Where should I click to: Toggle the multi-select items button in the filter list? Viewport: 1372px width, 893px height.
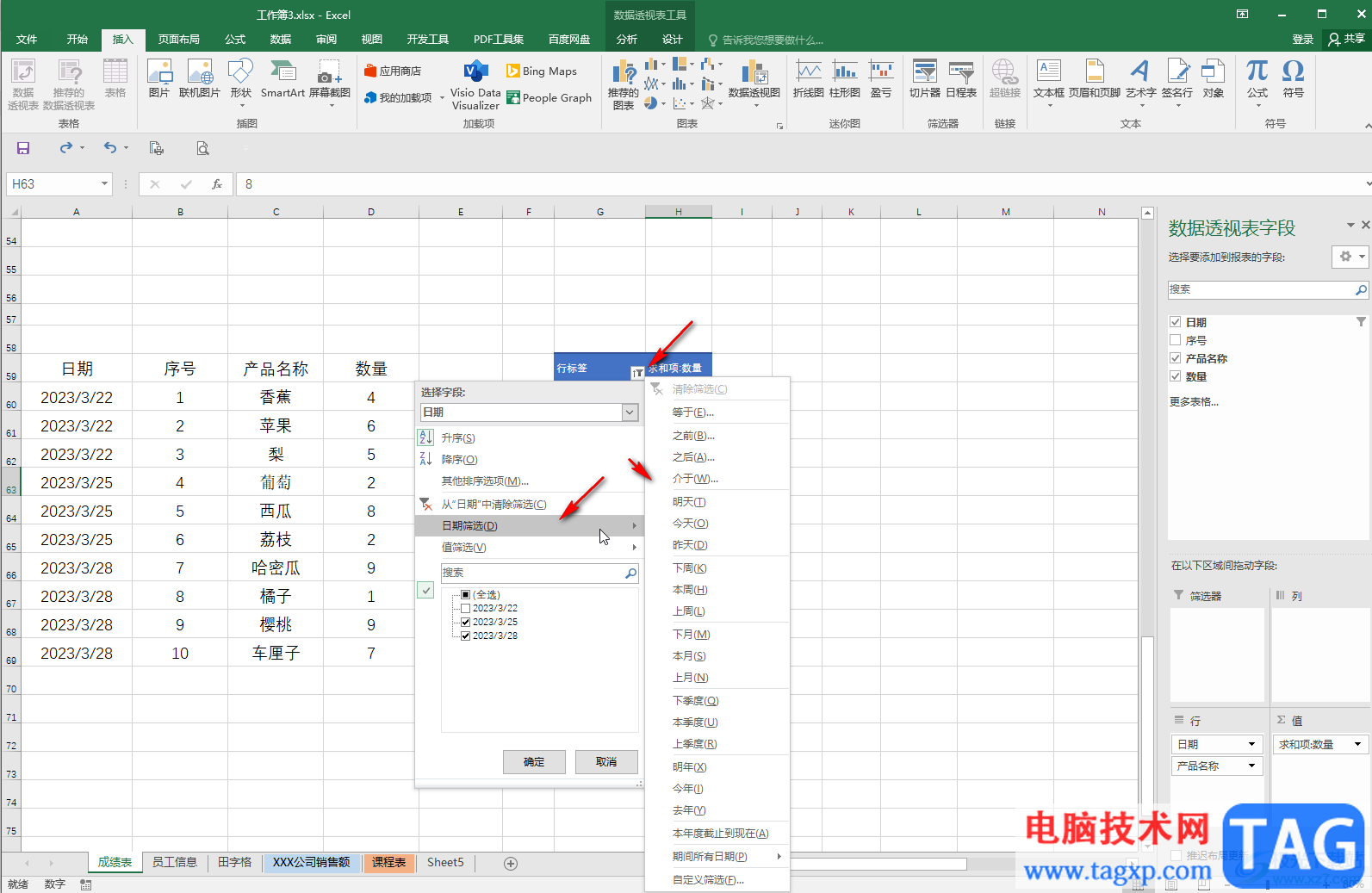click(426, 591)
